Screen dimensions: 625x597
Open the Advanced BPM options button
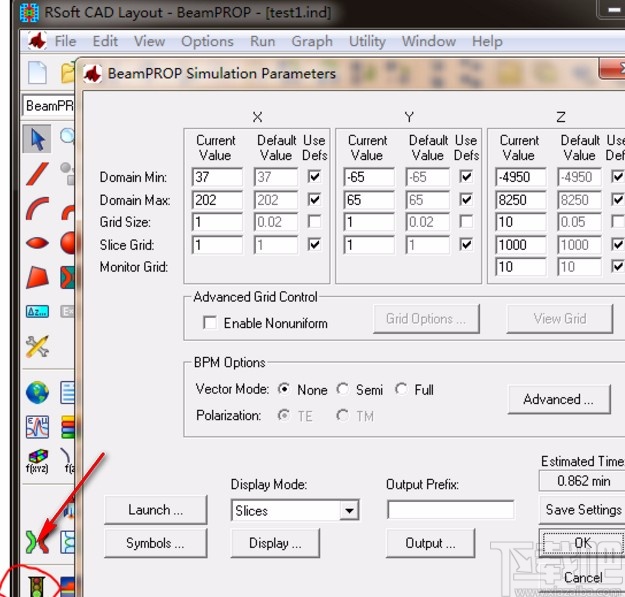click(x=559, y=399)
